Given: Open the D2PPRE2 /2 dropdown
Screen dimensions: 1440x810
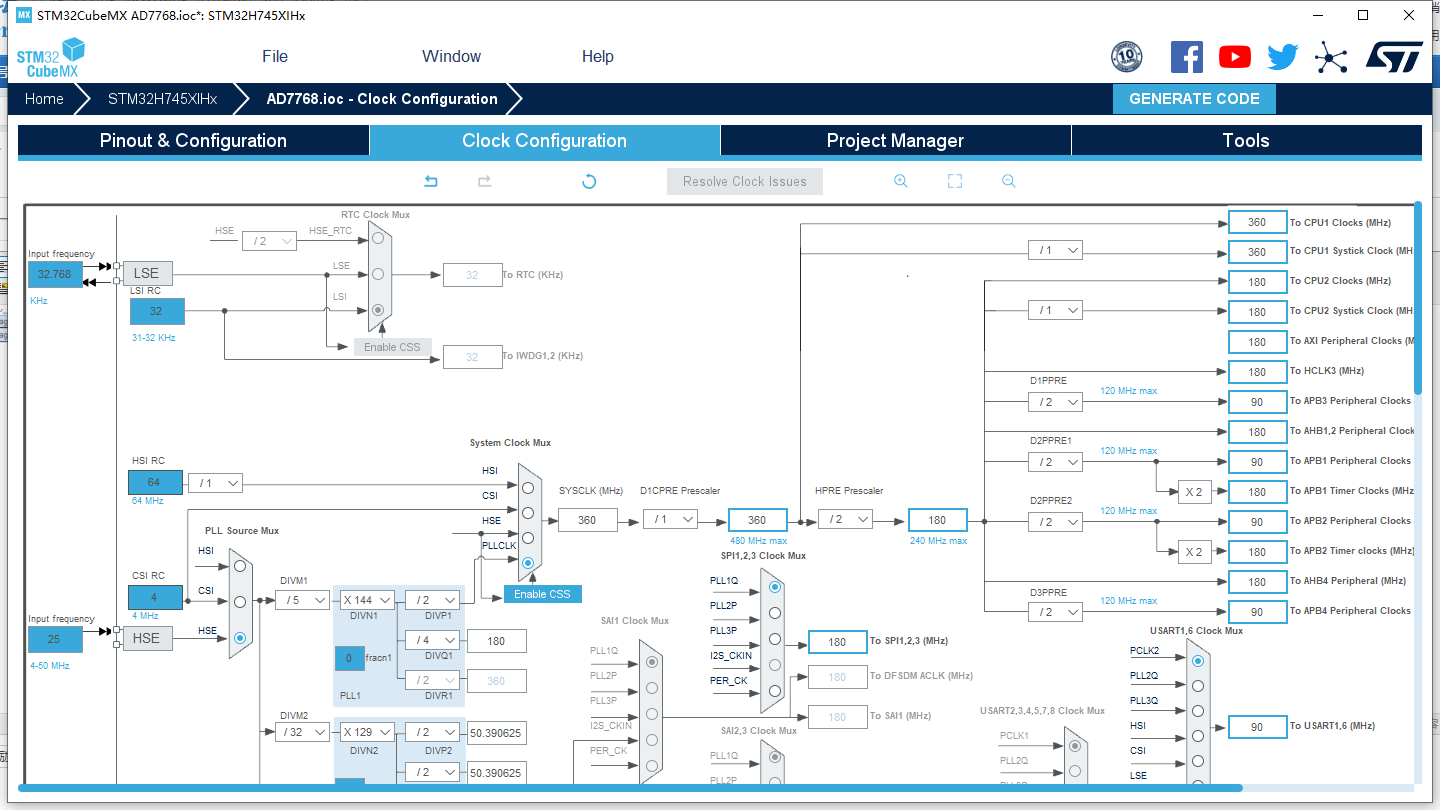Looking at the screenshot, I should pos(1055,522).
